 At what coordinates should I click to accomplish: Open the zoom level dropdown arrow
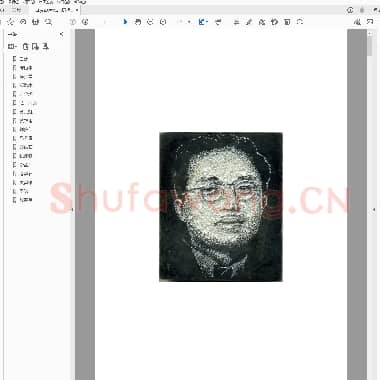tap(189, 22)
